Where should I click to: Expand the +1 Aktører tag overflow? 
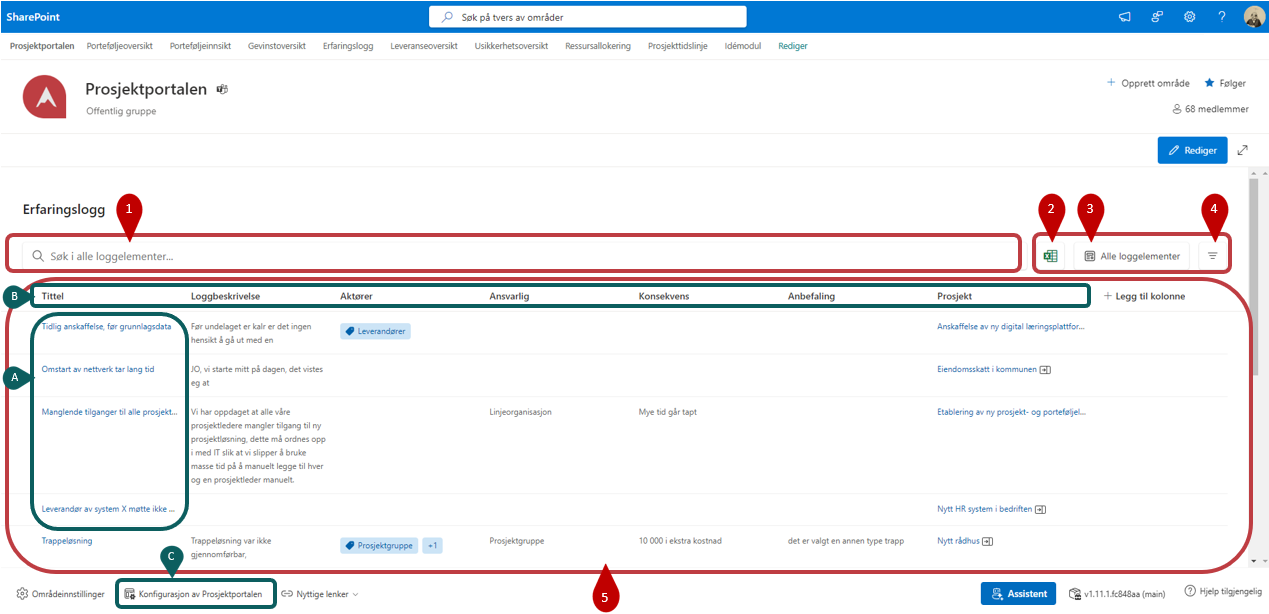pos(431,546)
